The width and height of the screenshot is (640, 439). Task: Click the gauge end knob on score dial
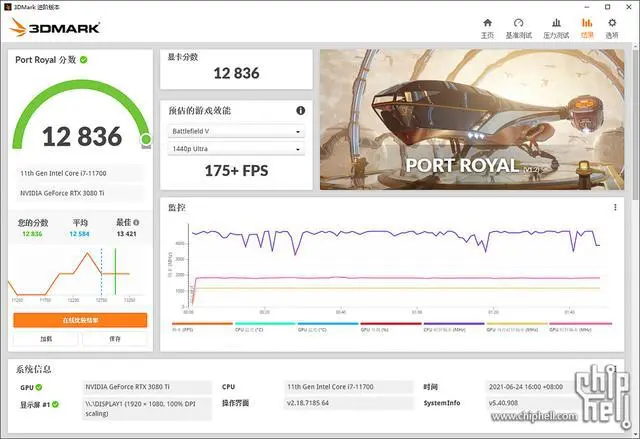tap(146, 140)
